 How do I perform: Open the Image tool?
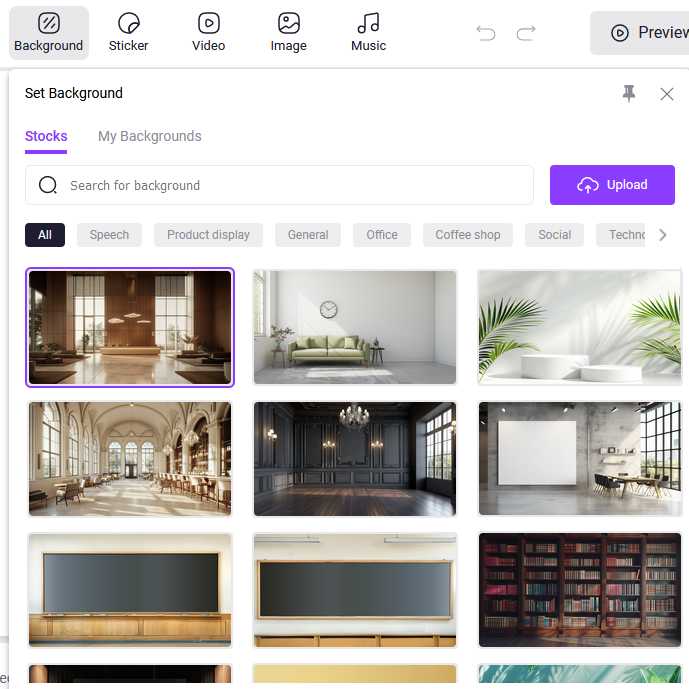tap(289, 33)
